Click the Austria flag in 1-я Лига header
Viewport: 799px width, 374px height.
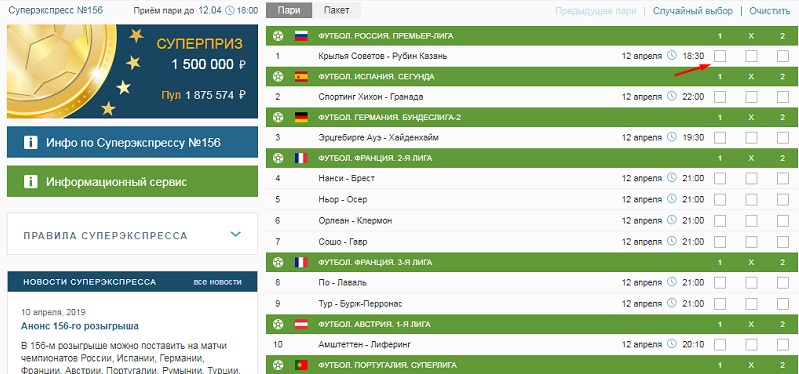click(301, 324)
